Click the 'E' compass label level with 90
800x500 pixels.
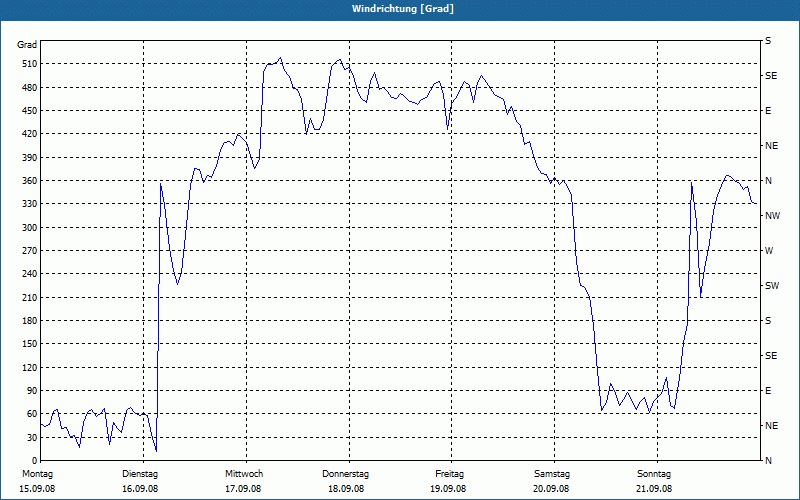coord(768,391)
